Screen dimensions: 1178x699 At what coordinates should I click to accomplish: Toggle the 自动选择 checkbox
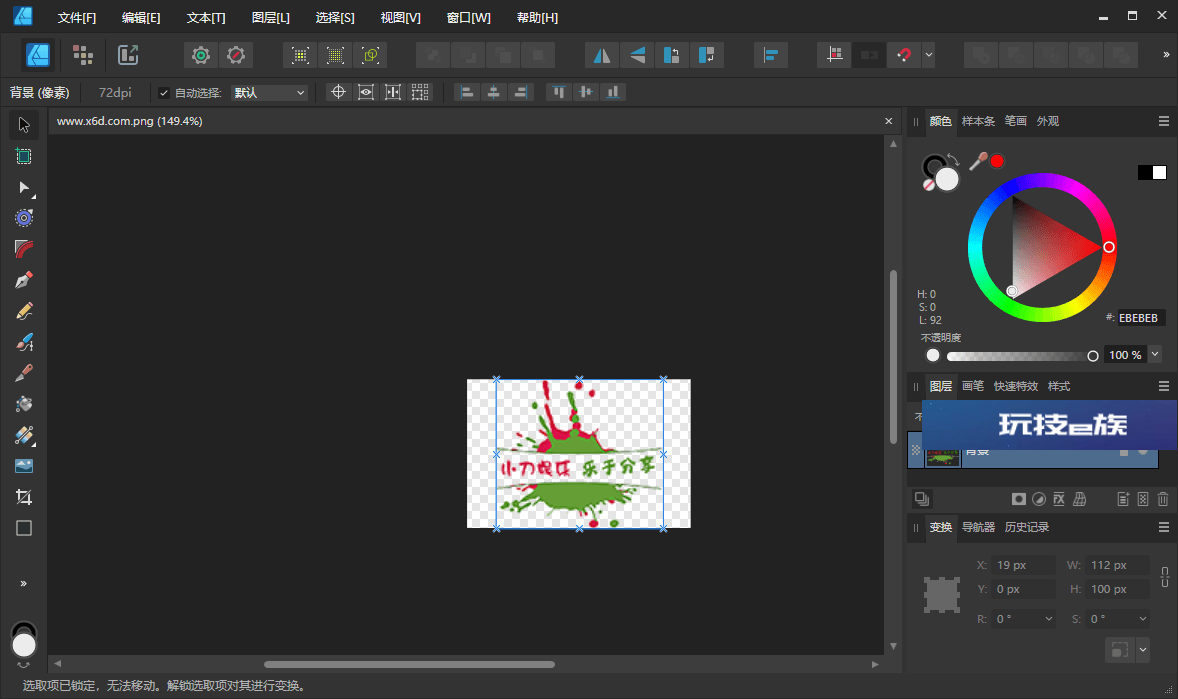click(x=164, y=93)
